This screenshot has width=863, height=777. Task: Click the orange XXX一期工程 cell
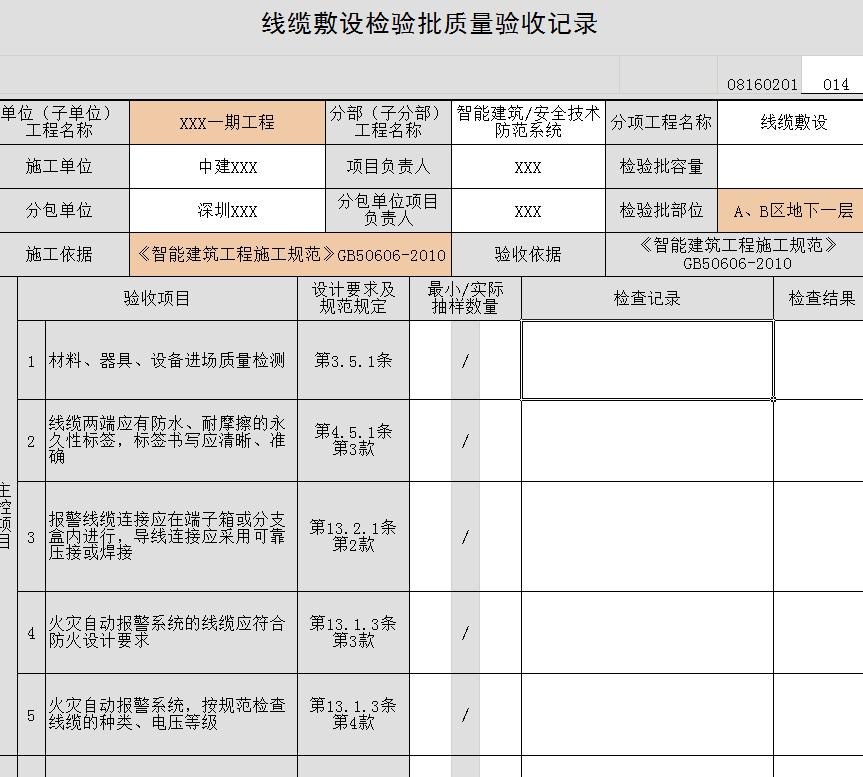(227, 123)
